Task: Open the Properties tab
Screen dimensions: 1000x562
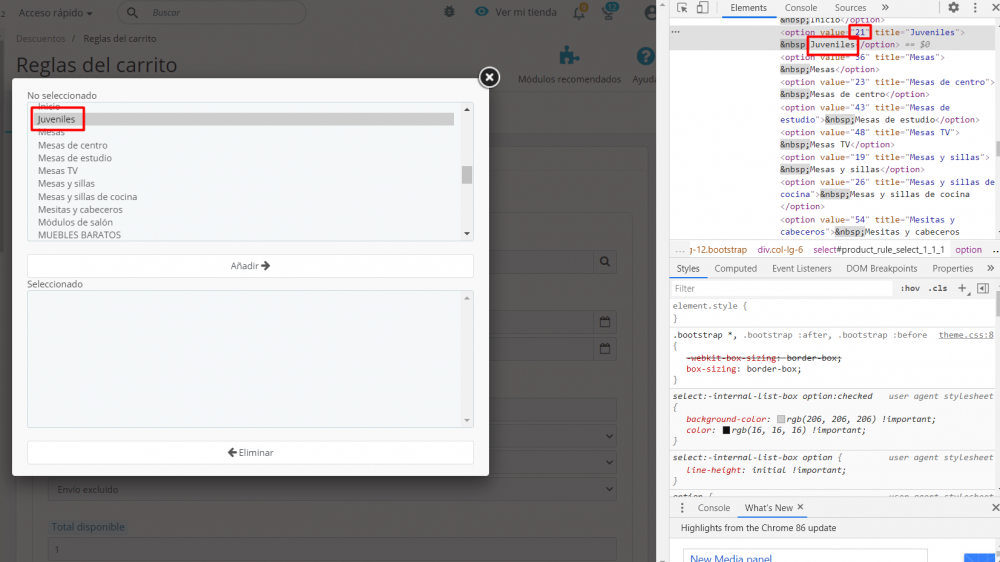Action: (x=952, y=269)
